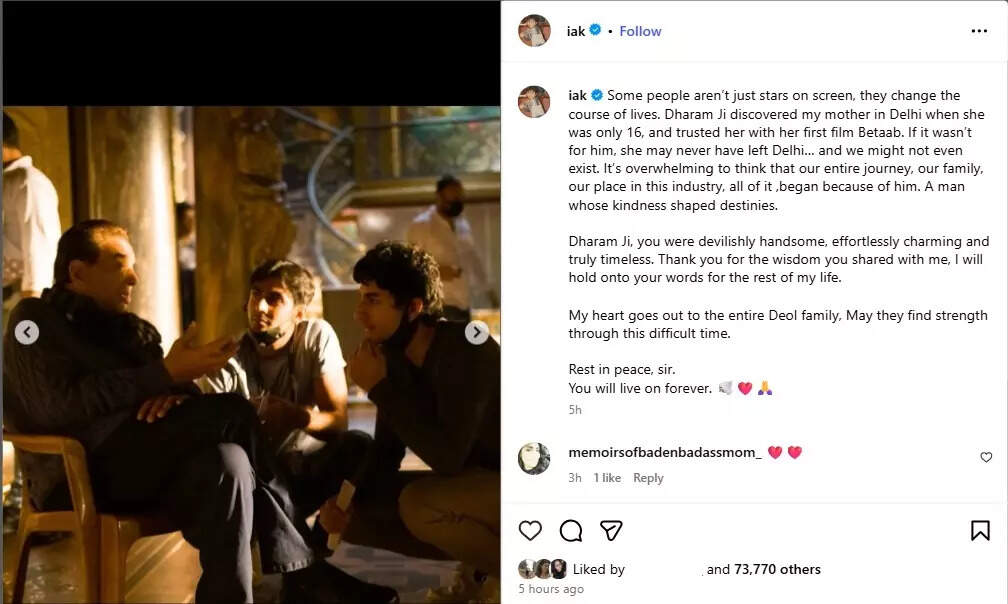Click the iak avatar beside the caption
The width and height of the screenshot is (1008, 604).
point(534,101)
